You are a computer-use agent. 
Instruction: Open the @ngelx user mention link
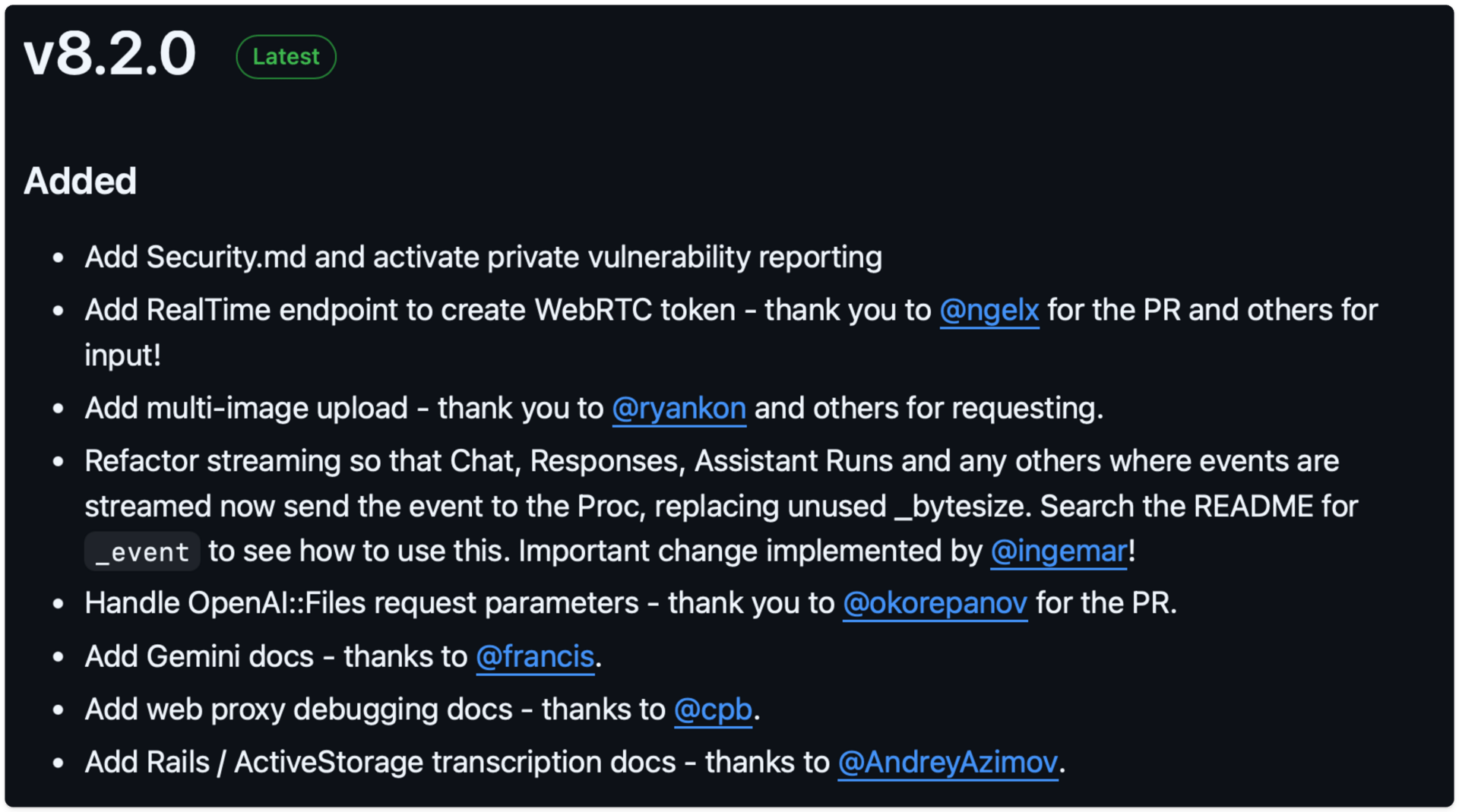coord(989,310)
